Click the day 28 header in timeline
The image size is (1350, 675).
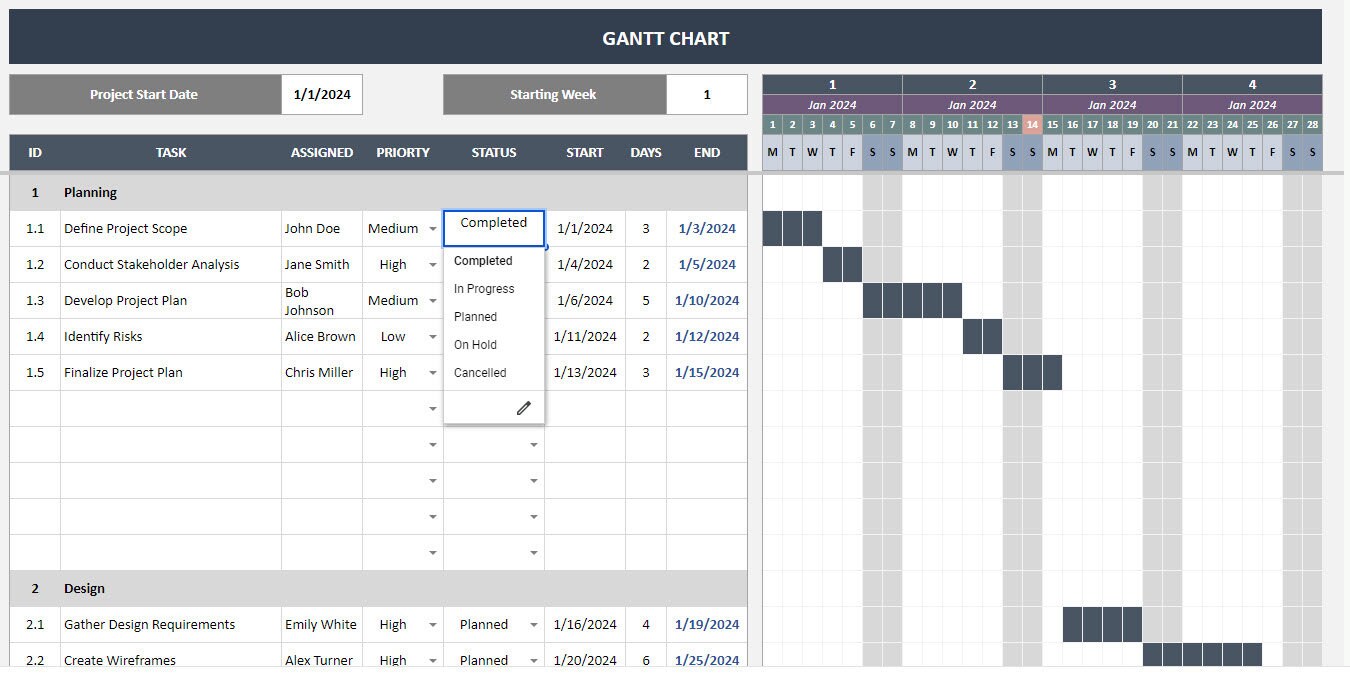point(1312,125)
